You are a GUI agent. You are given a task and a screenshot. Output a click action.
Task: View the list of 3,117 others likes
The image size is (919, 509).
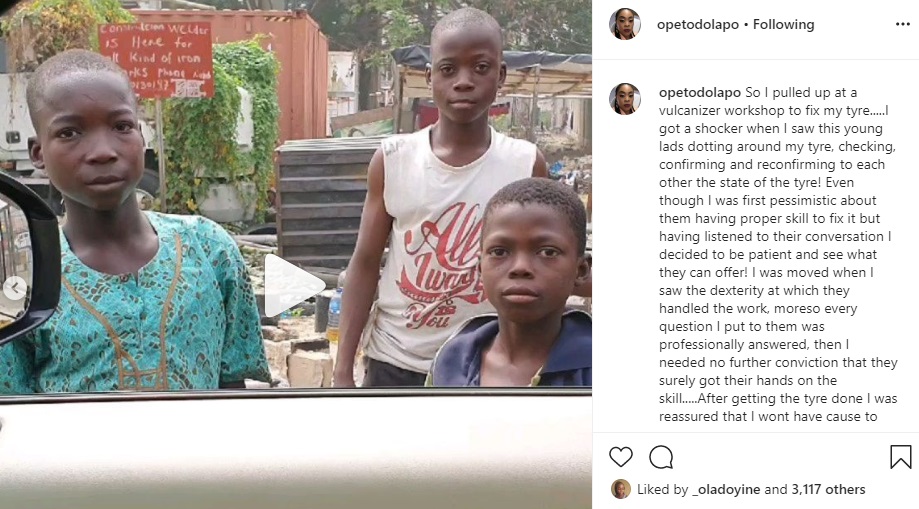click(828, 489)
